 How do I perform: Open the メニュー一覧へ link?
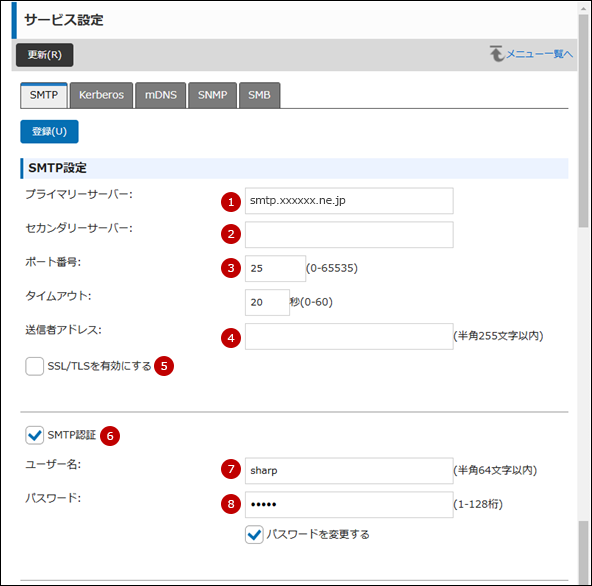click(540, 54)
